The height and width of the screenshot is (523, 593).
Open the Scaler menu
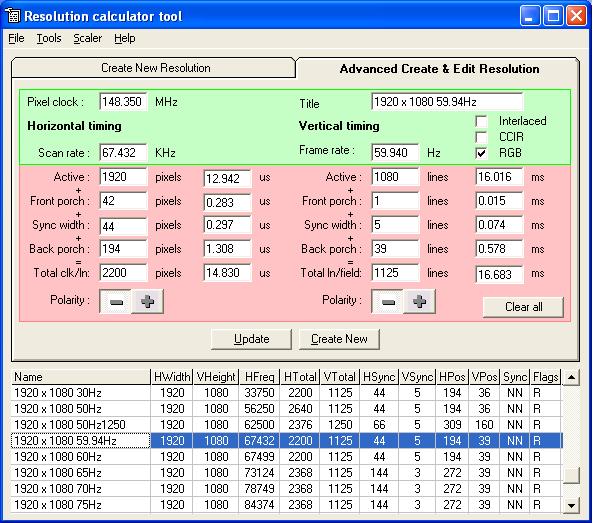click(87, 38)
